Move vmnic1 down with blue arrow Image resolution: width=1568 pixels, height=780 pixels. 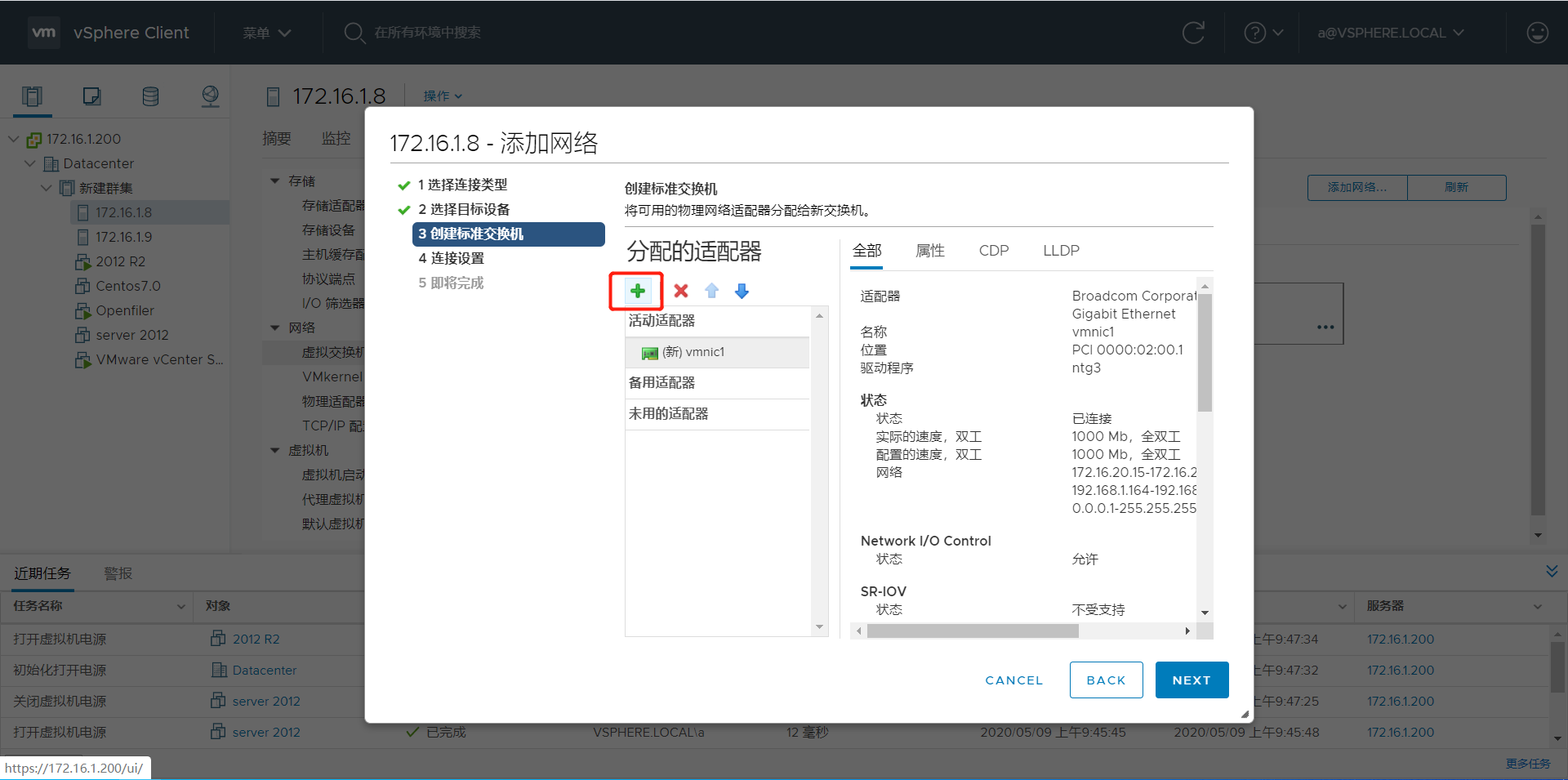click(x=742, y=291)
